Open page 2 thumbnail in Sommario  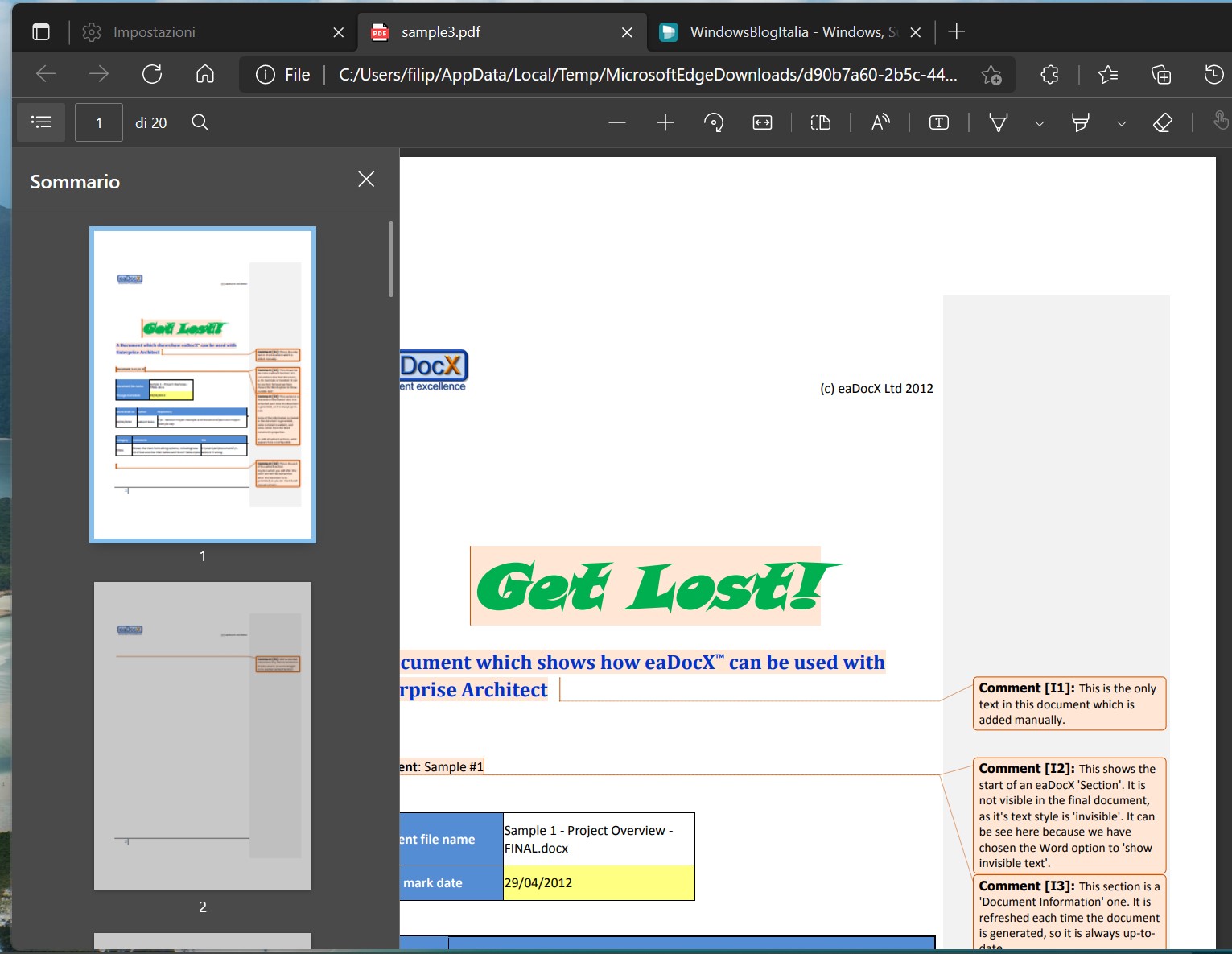tap(203, 736)
